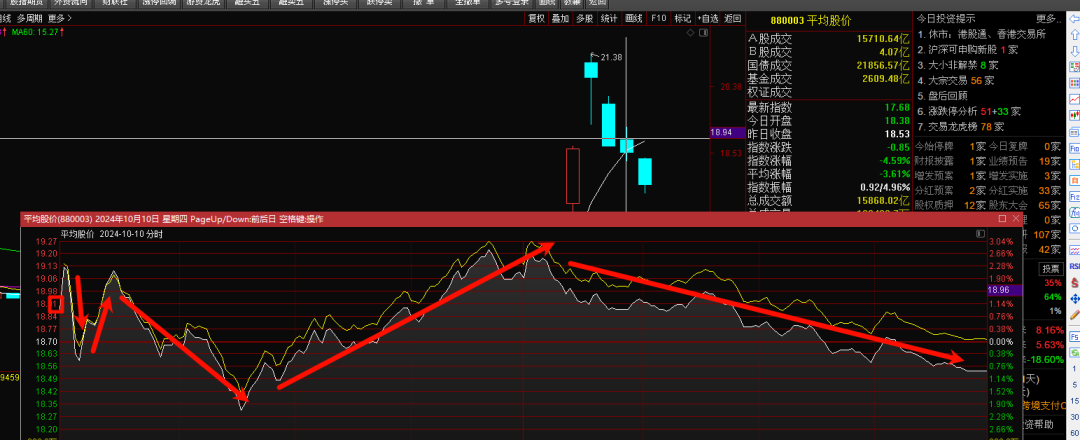Viewport: 1080px width, 440px height.
Task: Click the colored grid icon in right toolbar
Action: pos(1073,82)
